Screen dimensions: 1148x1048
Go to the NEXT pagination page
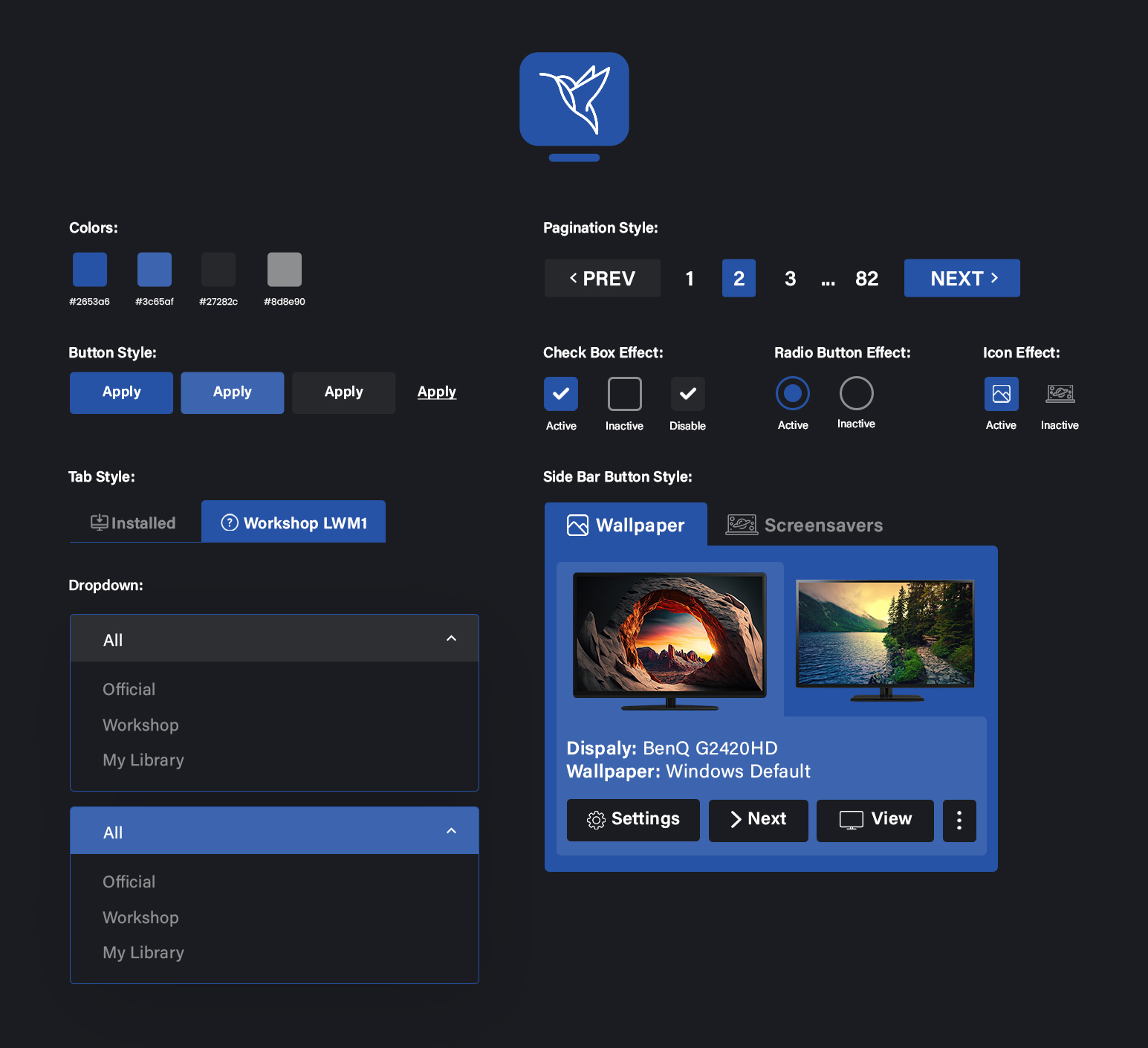tap(961, 279)
